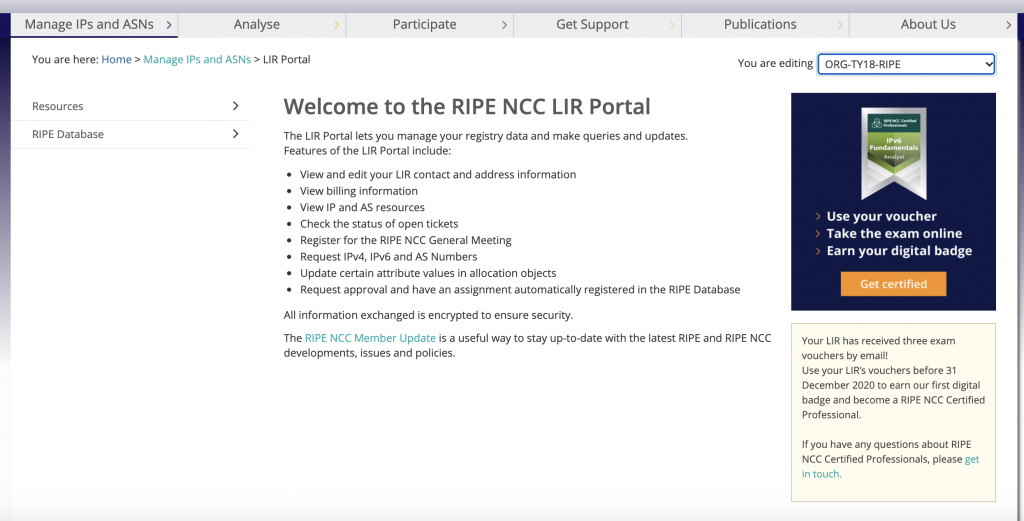Click the chevron next to Manage IPs and ASNs
1024x521 pixels.
tap(169, 25)
